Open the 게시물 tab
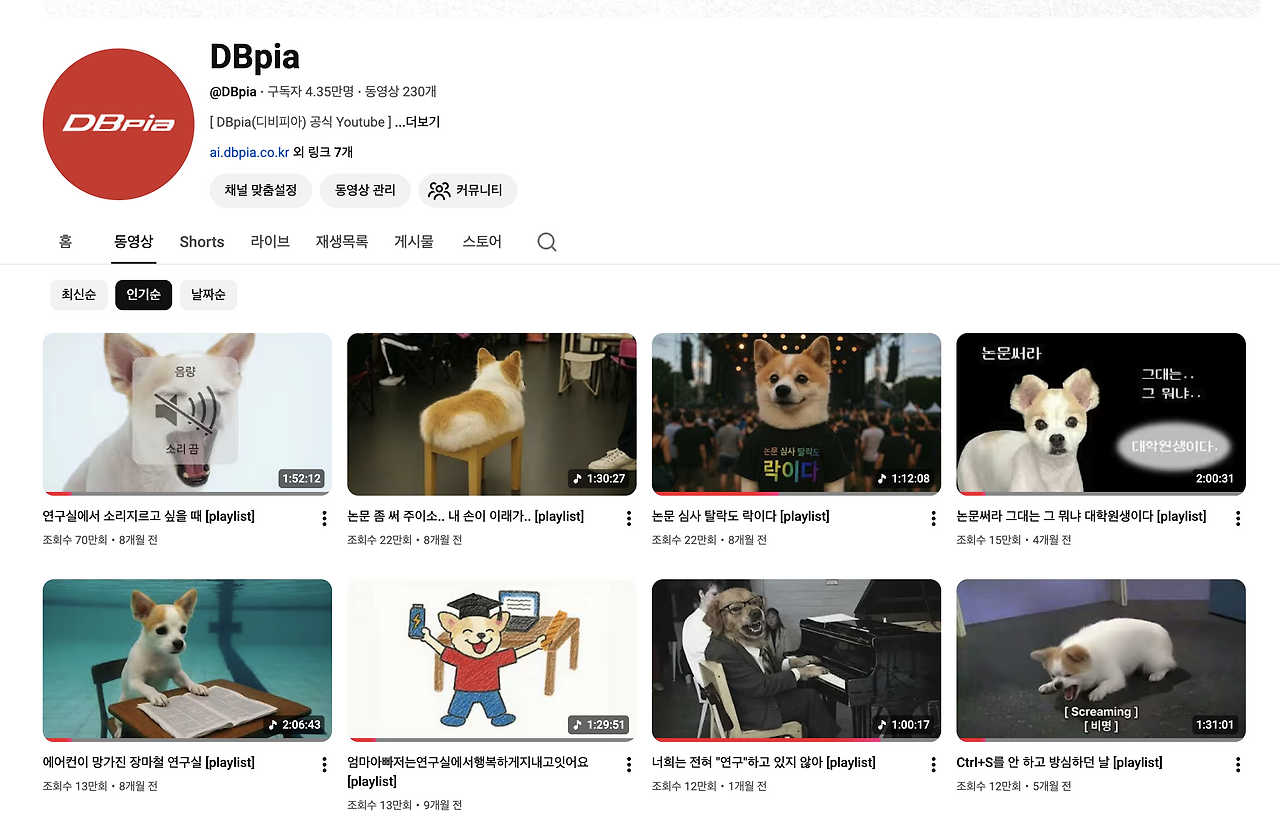This screenshot has height=833, width=1280. tap(414, 242)
